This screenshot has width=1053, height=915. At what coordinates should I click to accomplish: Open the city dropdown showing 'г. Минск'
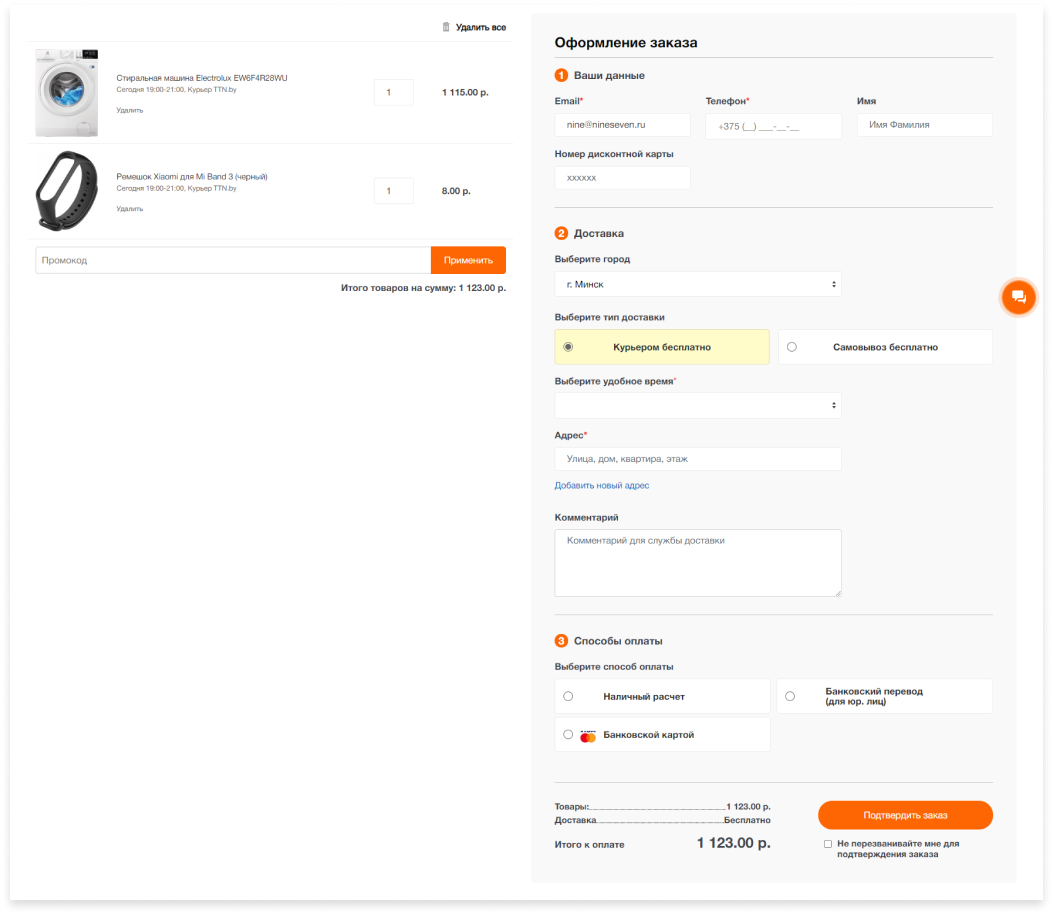pyautogui.click(x=697, y=284)
